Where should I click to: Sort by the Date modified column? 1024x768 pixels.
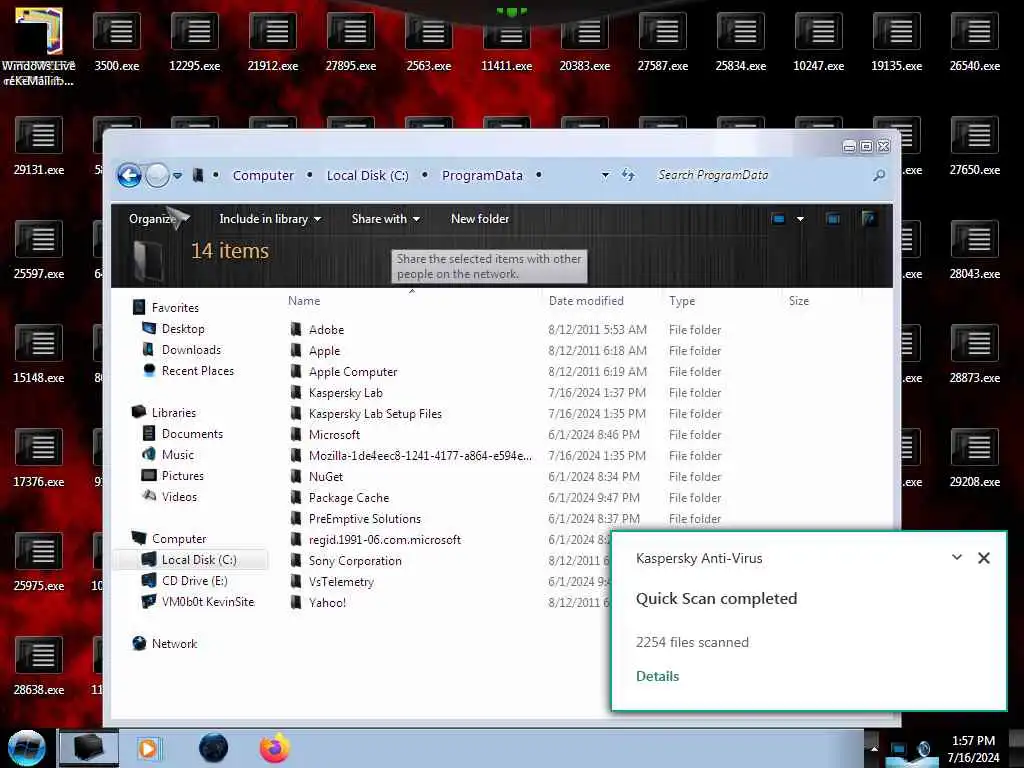[586, 300]
